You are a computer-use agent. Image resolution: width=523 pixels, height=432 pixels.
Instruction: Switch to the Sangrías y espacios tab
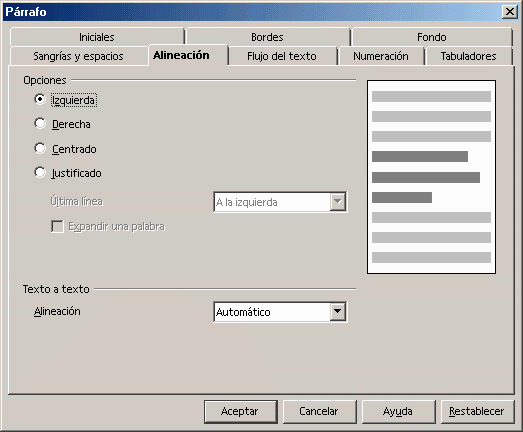78,56
